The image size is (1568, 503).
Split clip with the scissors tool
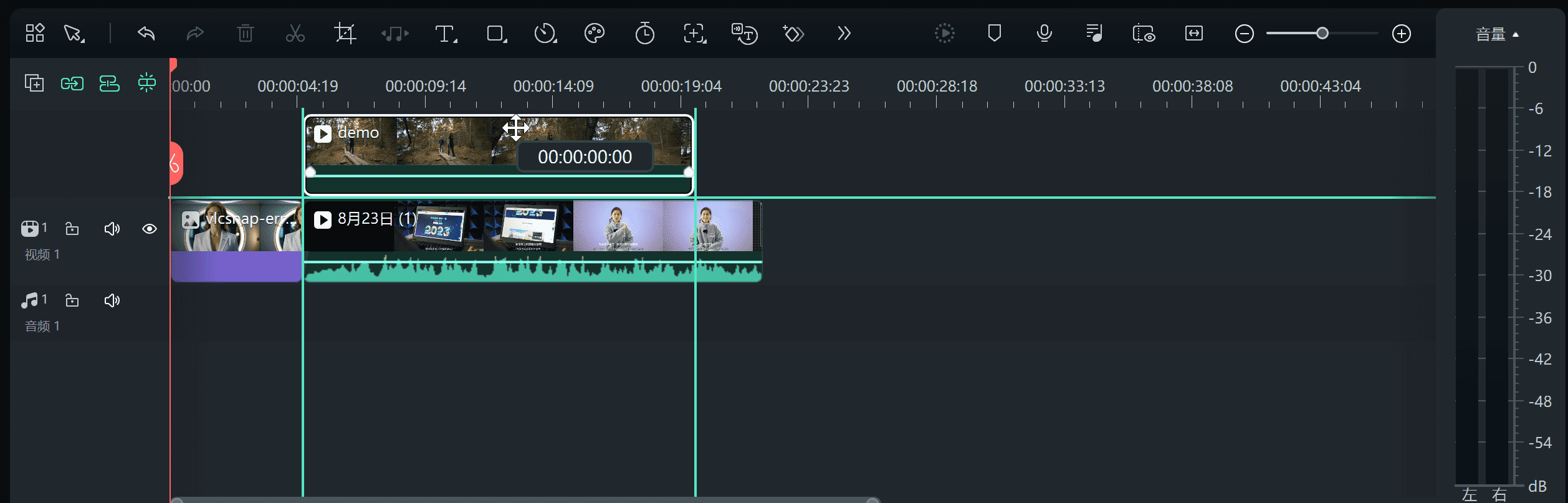pyautogui.click(x=295, y=33)
